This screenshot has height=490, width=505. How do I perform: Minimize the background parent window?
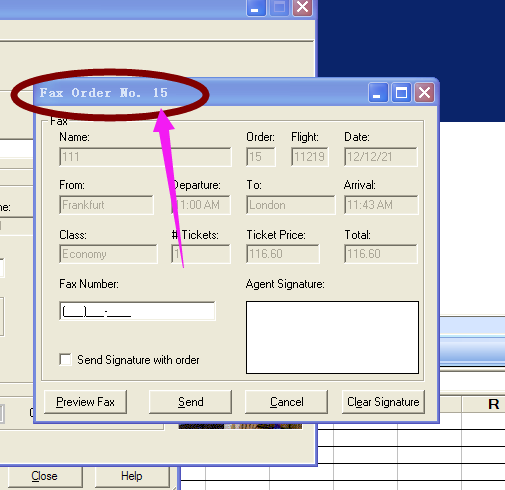(x=256, y=7)
